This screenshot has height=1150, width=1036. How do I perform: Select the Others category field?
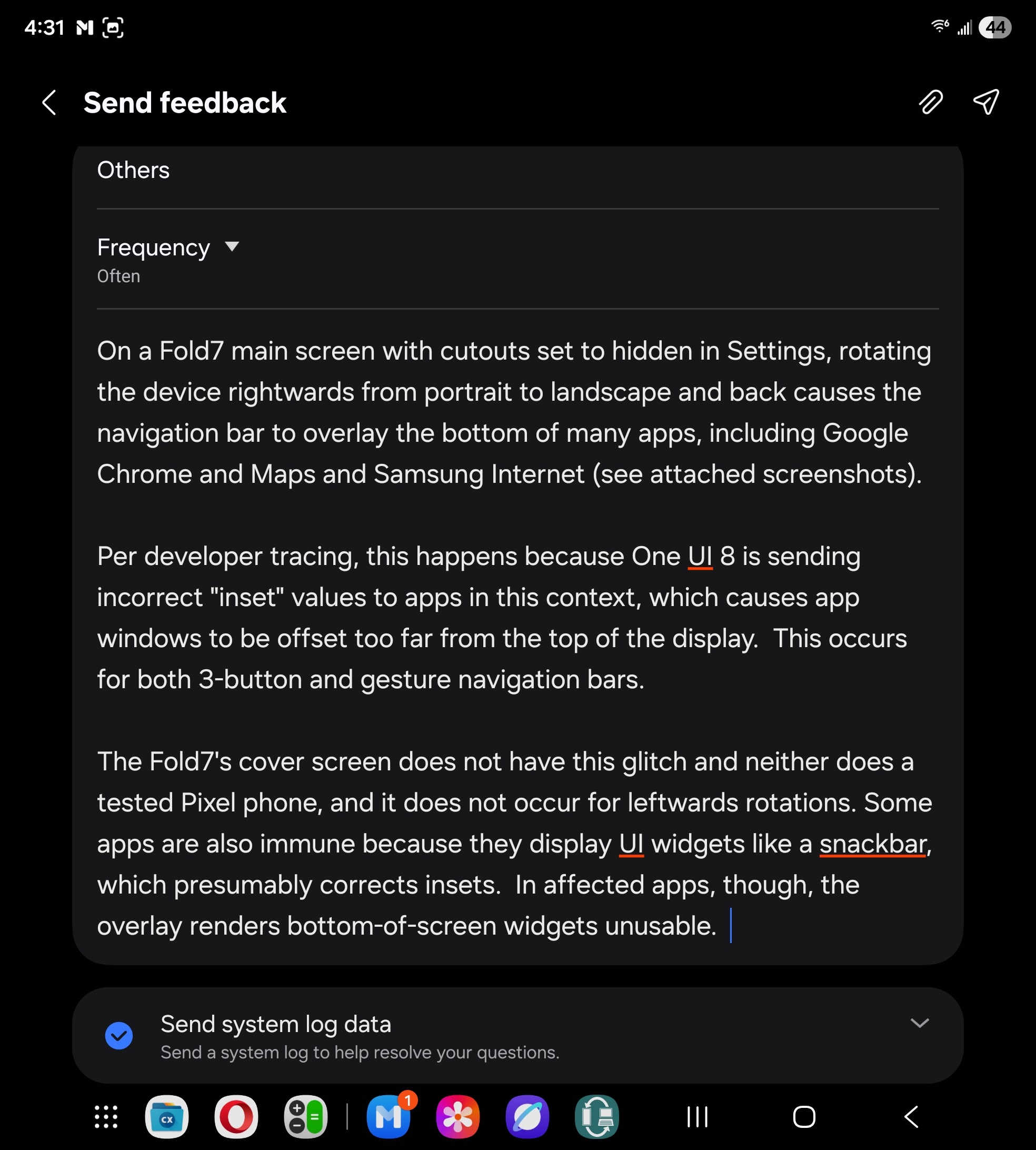133,170
